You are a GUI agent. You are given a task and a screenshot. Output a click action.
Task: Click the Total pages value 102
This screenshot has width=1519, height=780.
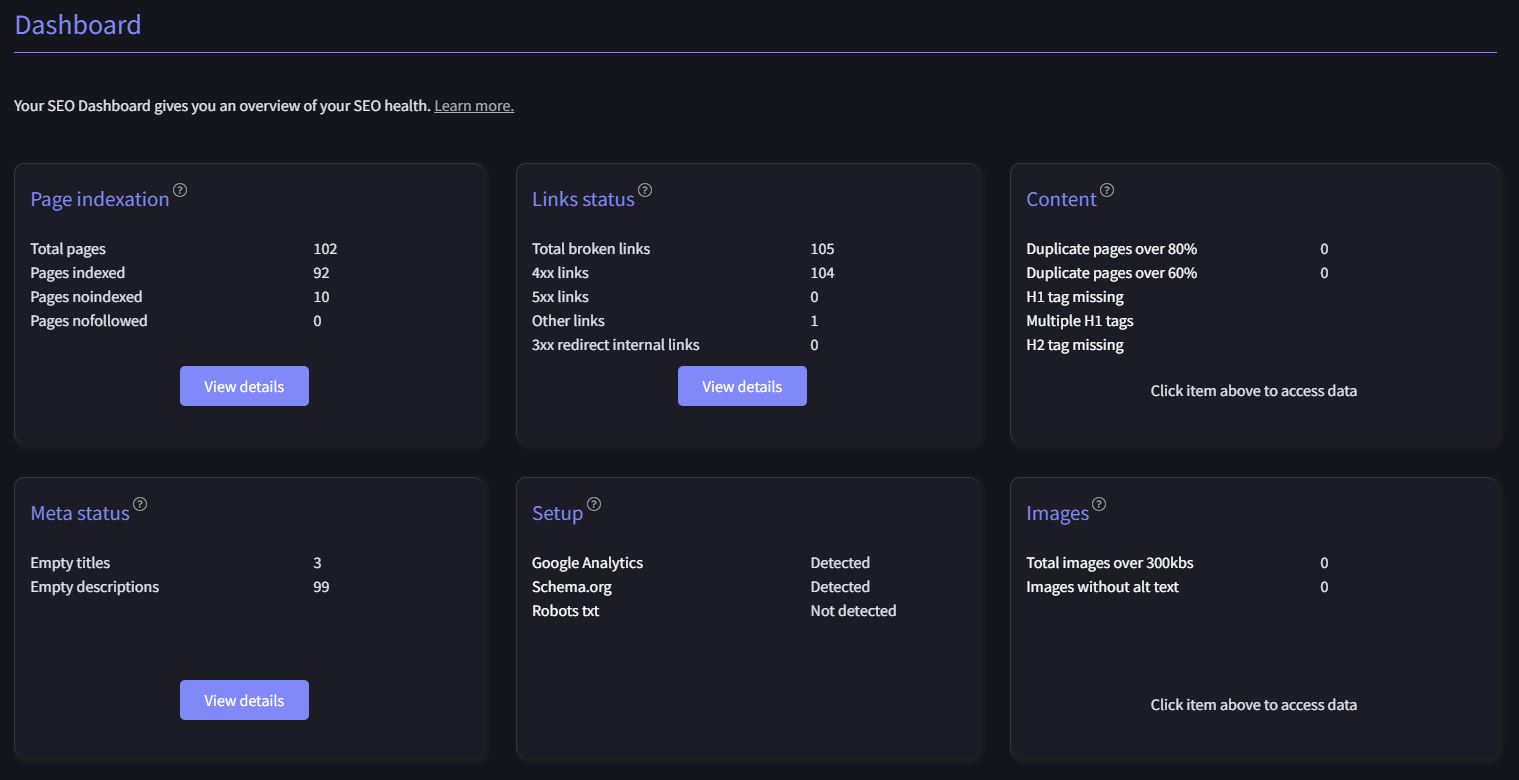point(325,249)
